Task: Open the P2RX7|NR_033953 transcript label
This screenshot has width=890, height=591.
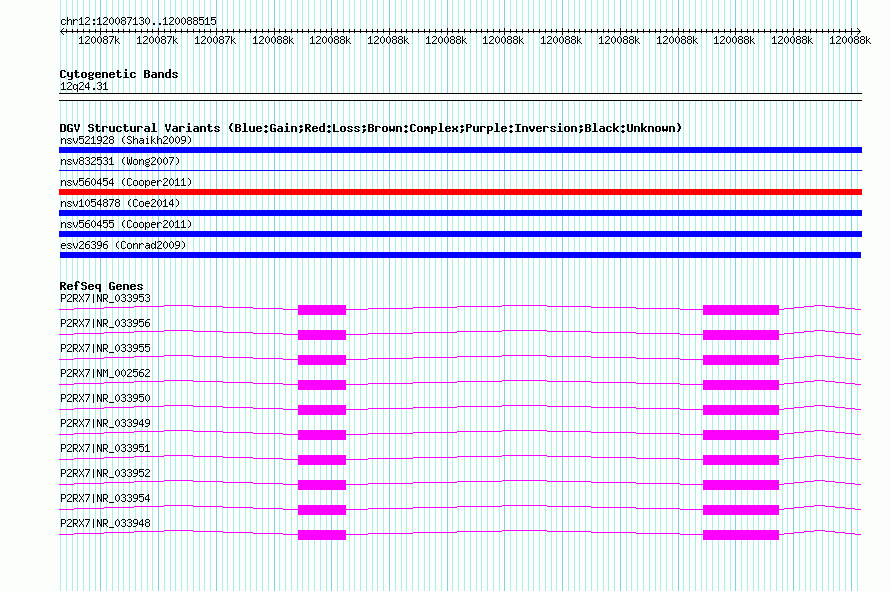Action: [x=105, y=298]
